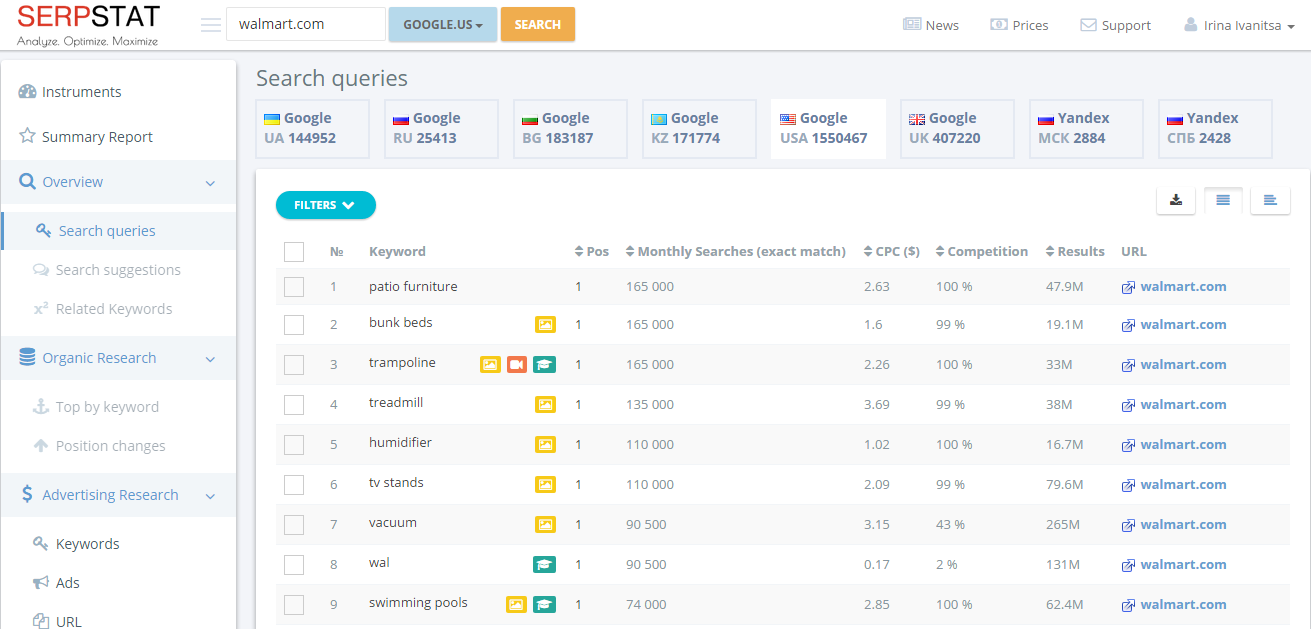
Task: Click the star icon beside Summary Report
Action: pos(27,136)
